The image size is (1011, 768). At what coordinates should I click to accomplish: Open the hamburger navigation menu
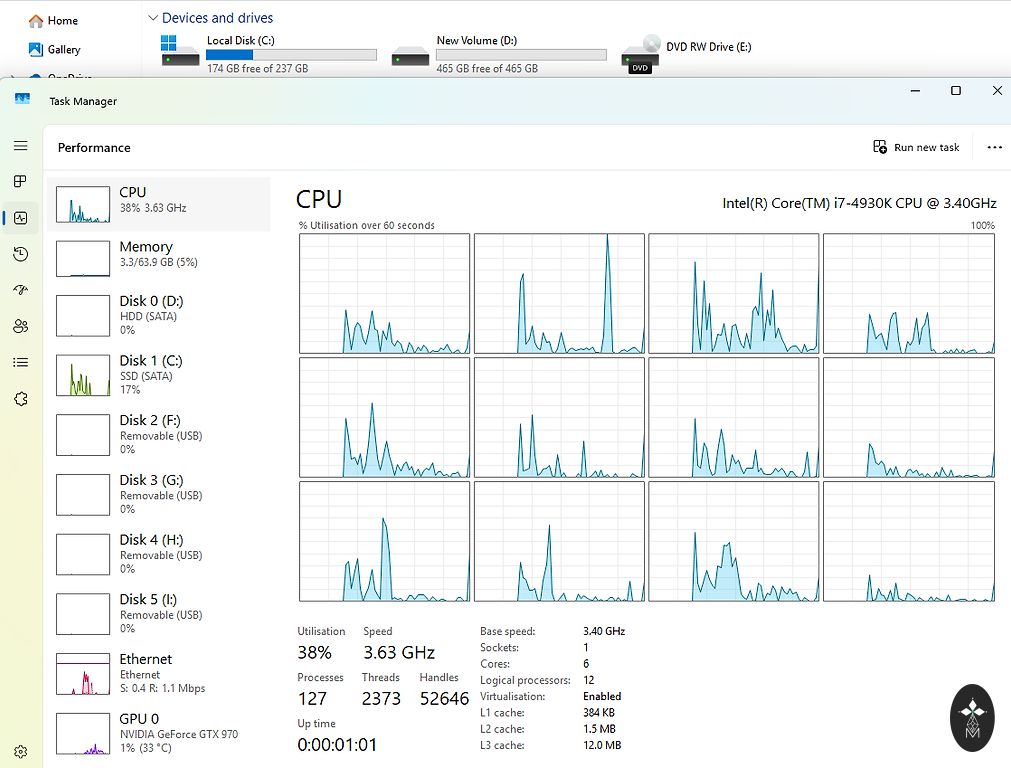(20, 146)
